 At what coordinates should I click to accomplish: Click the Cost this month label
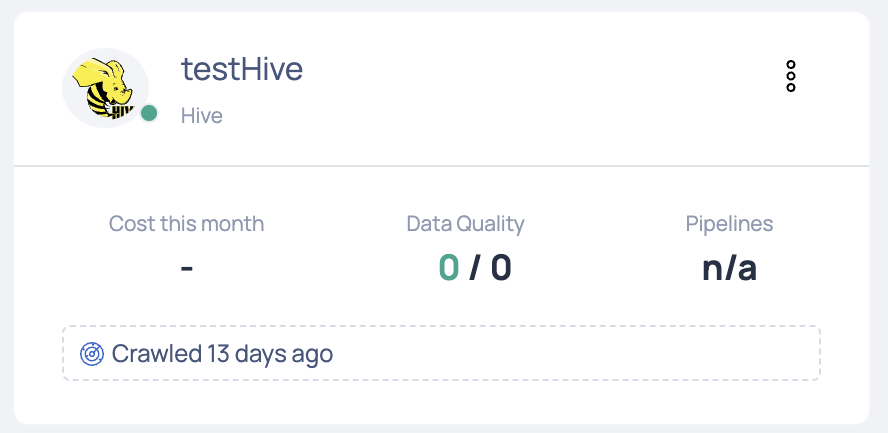[x=186, y=224]
